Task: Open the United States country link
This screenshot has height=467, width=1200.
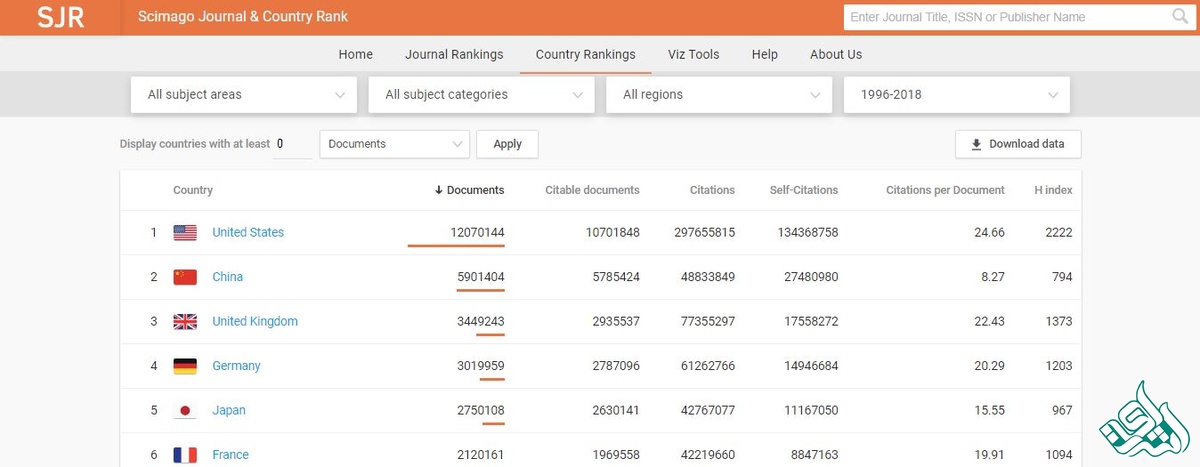Action: 248,232
